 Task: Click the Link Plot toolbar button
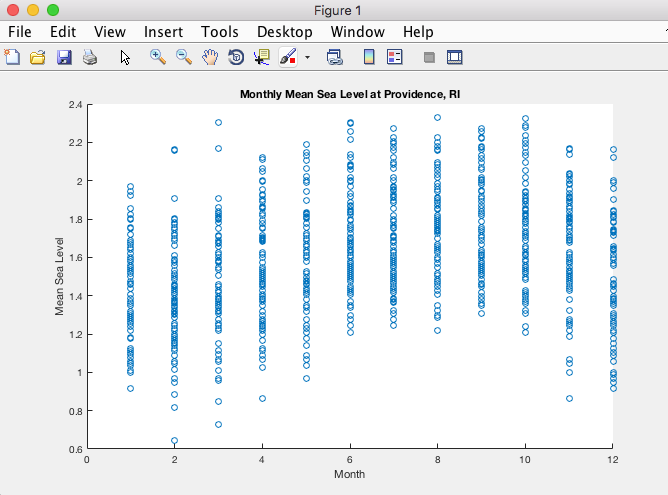point(336,57)
